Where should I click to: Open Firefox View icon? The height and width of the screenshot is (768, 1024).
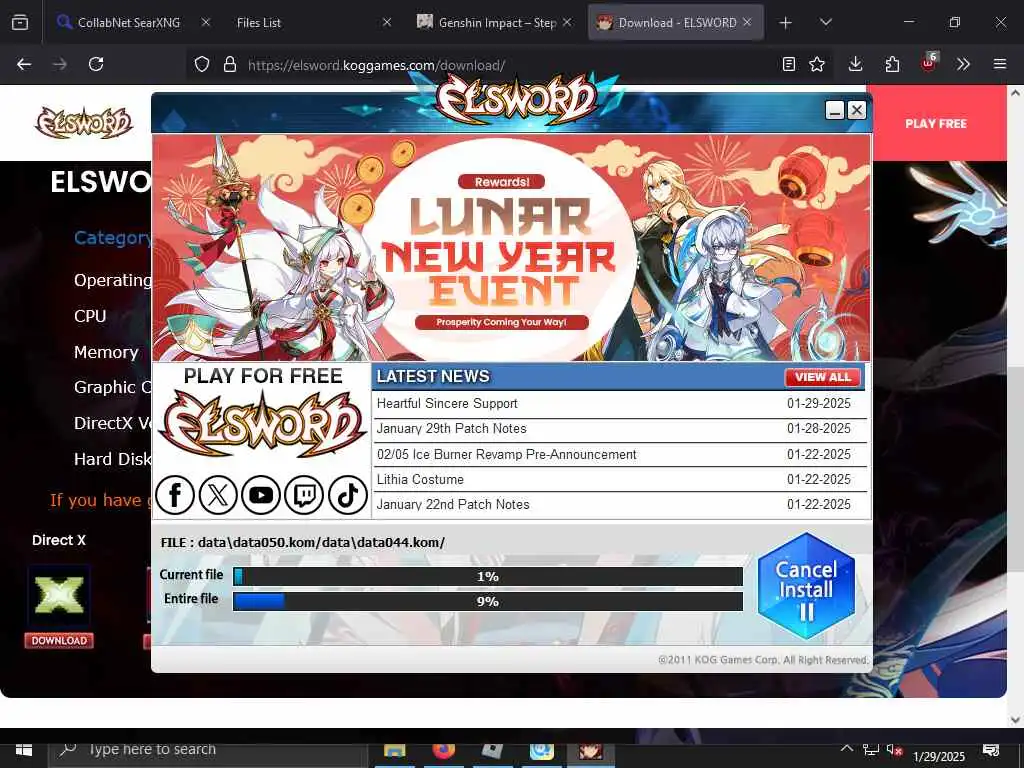pyautogui.click(x=20, y=23)
